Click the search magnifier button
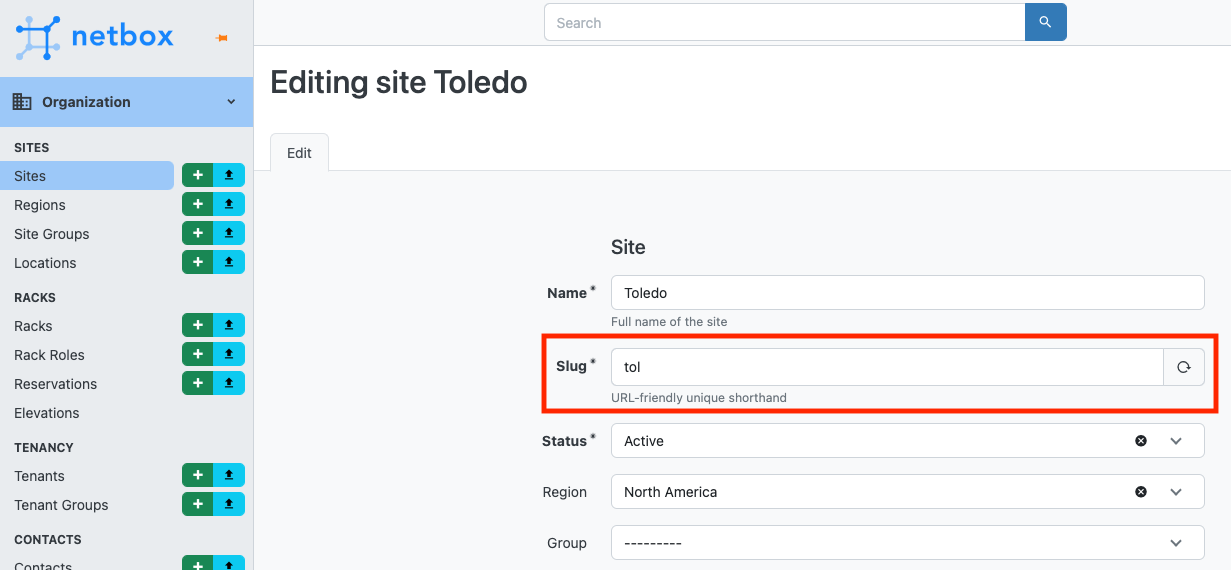Viewport: 1231px width, 570px height. point(1045,22)
